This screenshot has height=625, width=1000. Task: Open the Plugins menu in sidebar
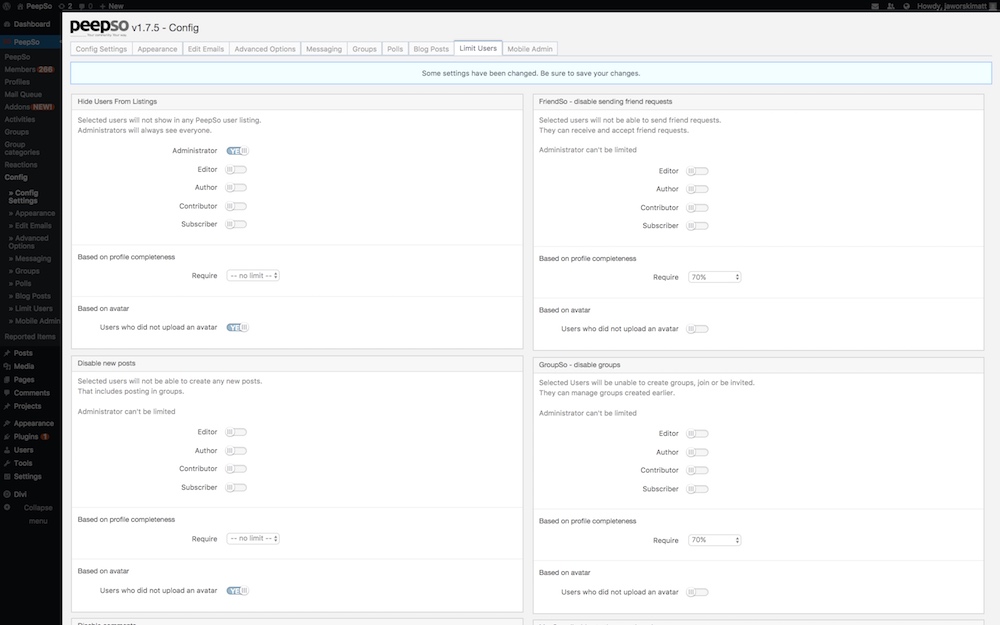click(26, 437)
